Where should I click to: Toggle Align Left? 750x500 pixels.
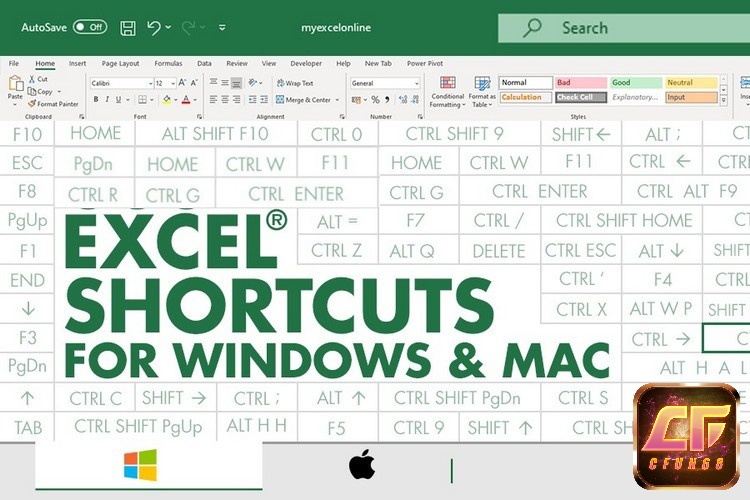coord(213,100)
